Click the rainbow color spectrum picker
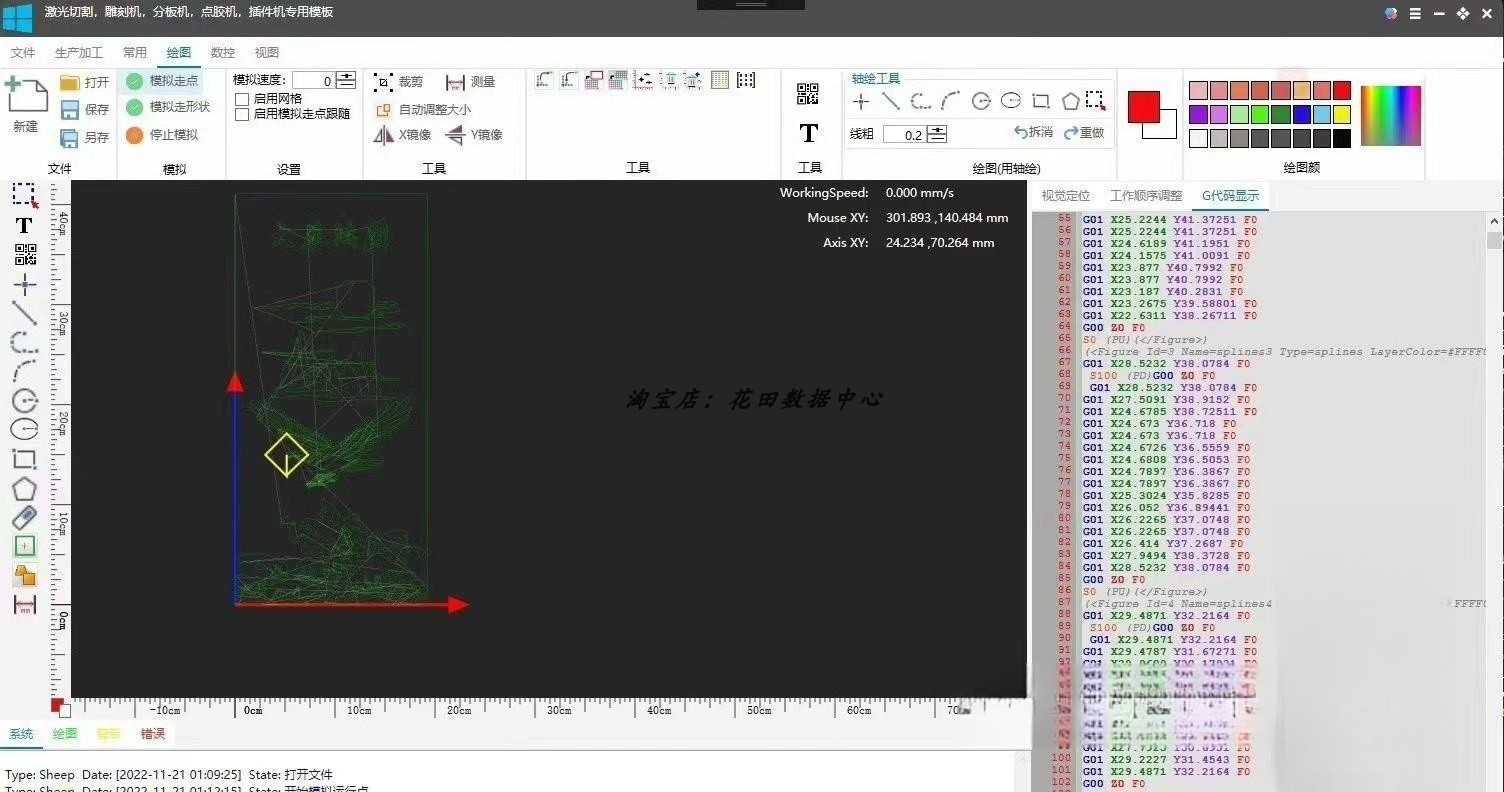 1391,115
